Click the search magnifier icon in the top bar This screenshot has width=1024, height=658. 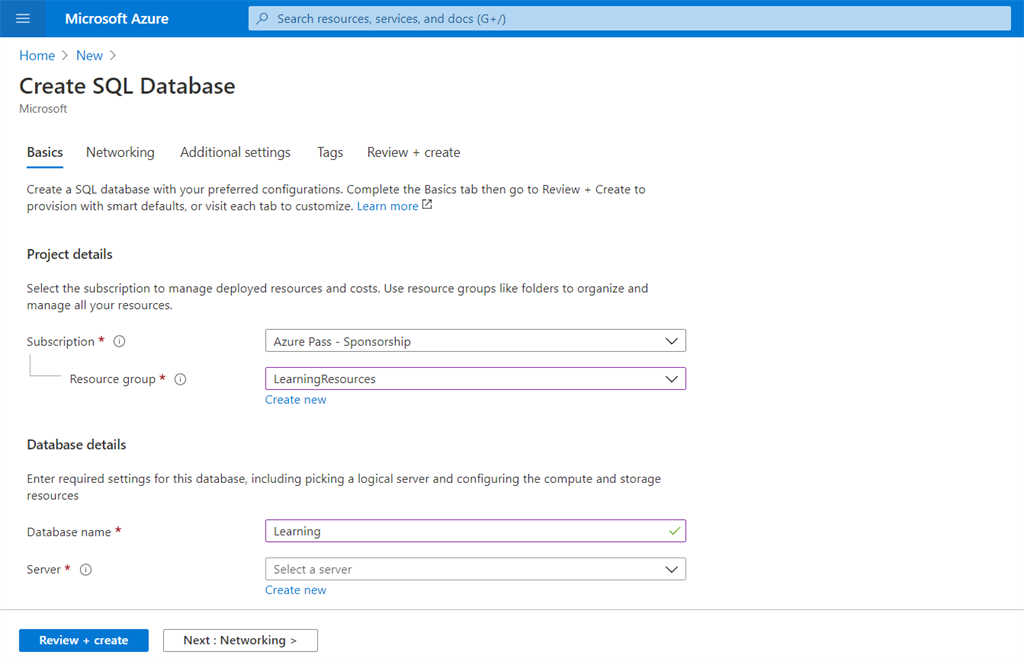point(261,18)
